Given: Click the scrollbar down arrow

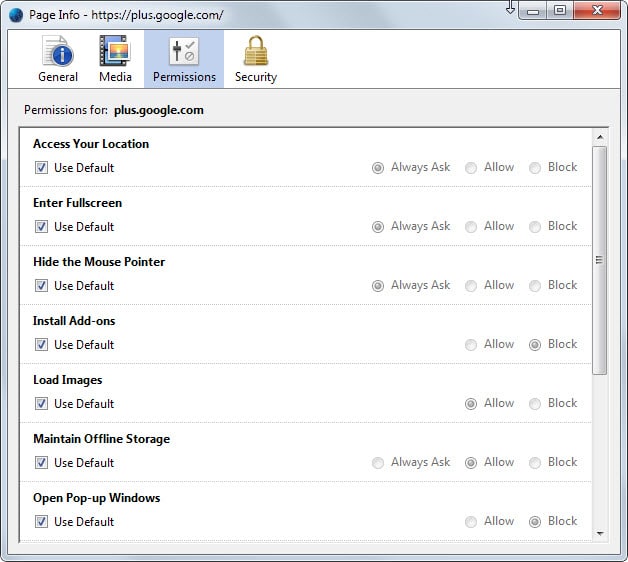Looking at the screenshot, I should click(x=600, y=534).
